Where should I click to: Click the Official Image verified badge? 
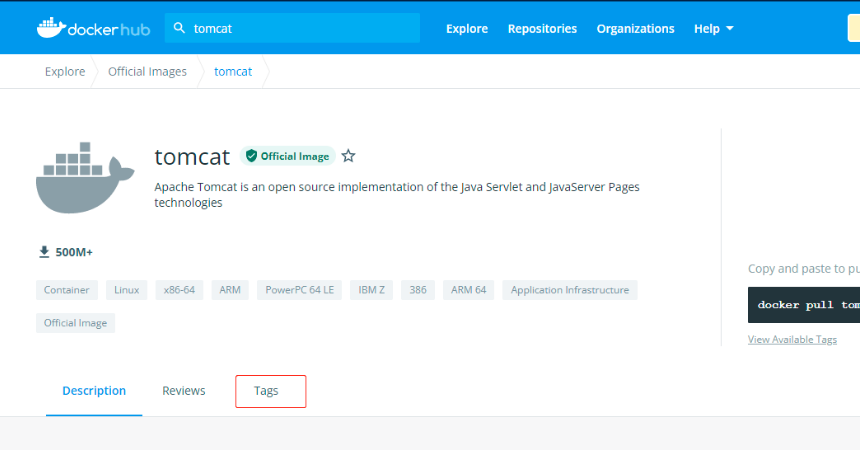(x=287, y=156)
